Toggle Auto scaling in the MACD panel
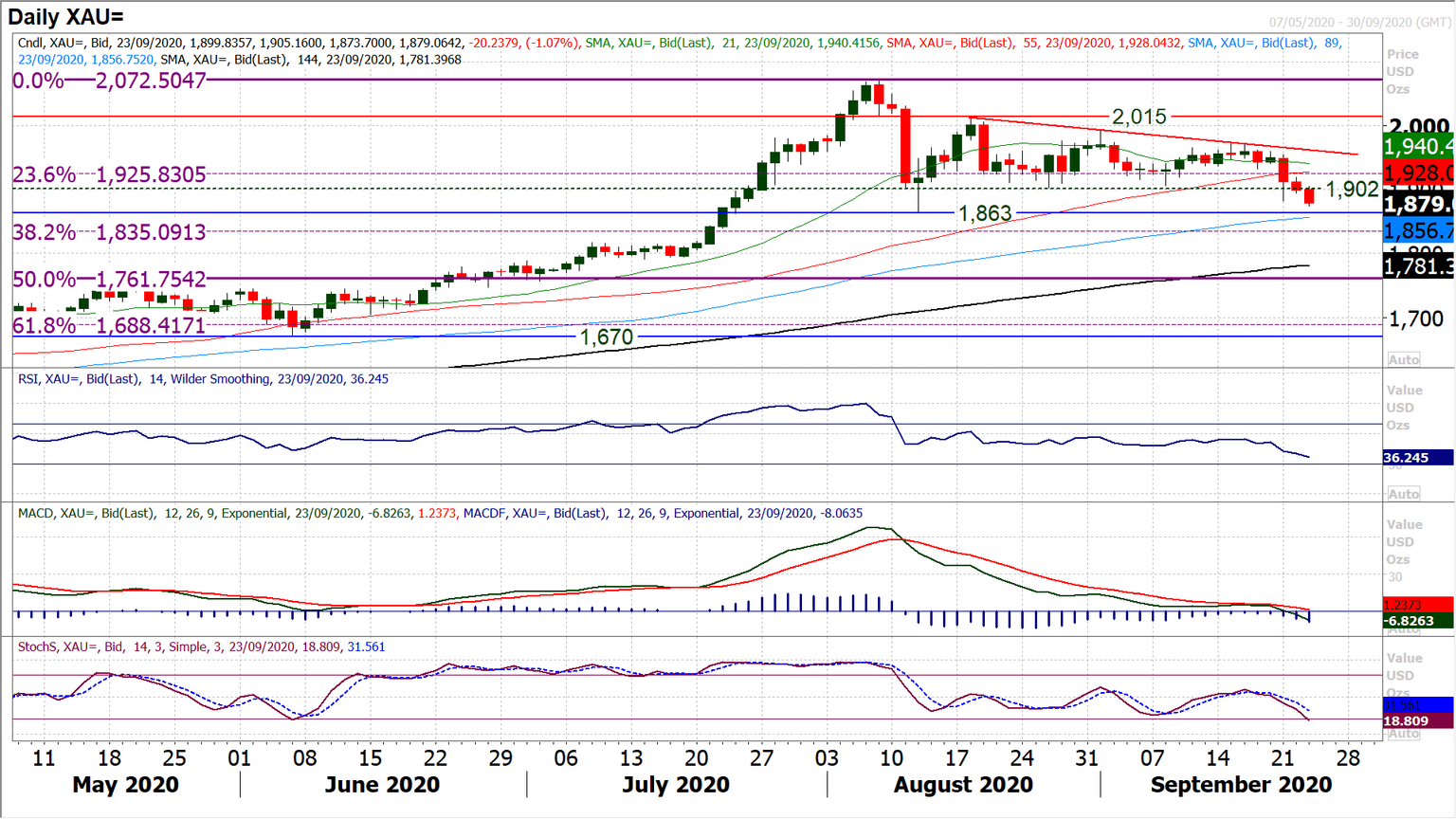The height and width of the screenshot is (819, 1456). [x=1404, y=628]
